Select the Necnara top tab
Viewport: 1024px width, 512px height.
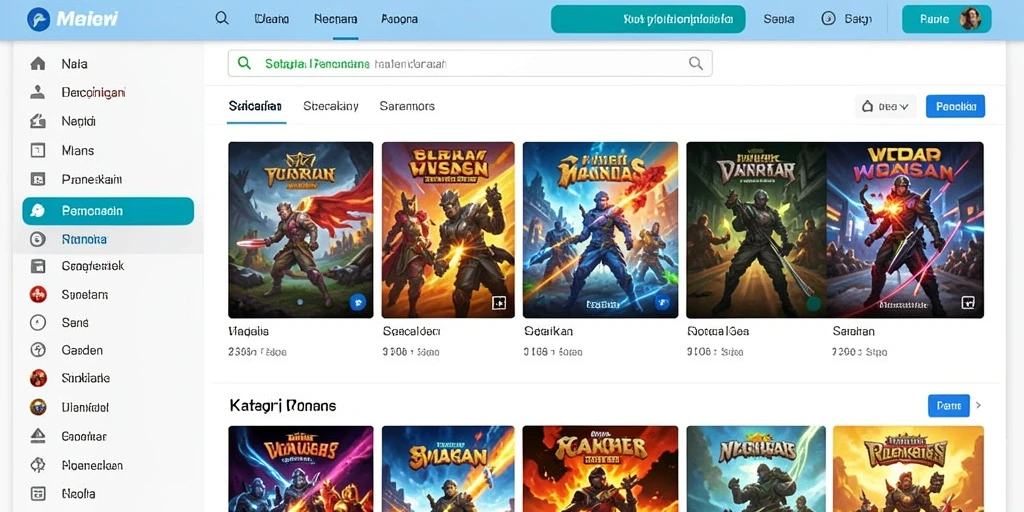pyautogui.click(x=336, y=19)
